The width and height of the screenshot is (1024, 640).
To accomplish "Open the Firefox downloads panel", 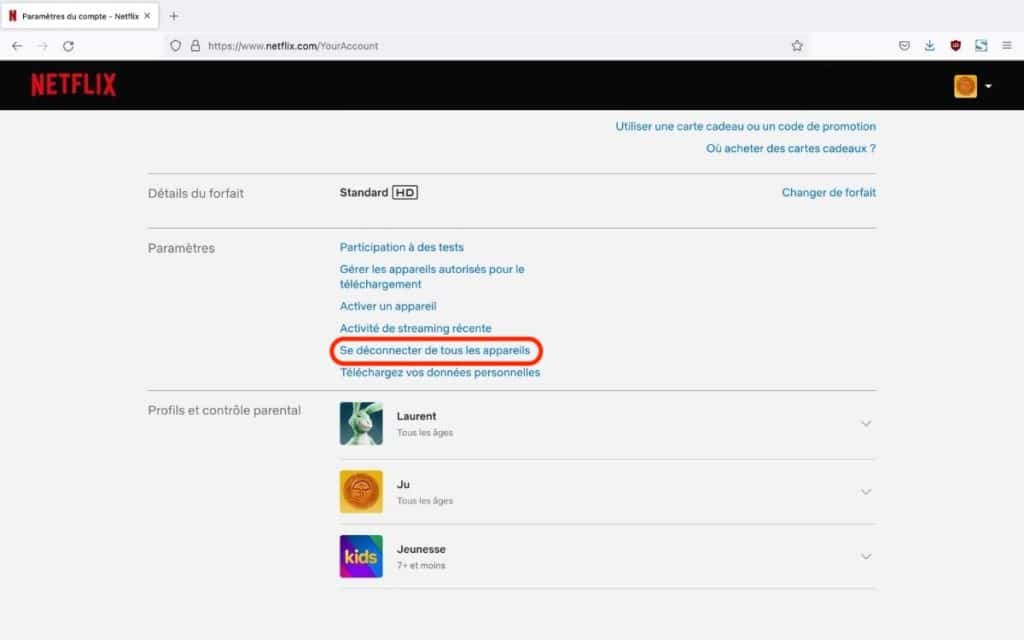I will (x=930, y=46).
